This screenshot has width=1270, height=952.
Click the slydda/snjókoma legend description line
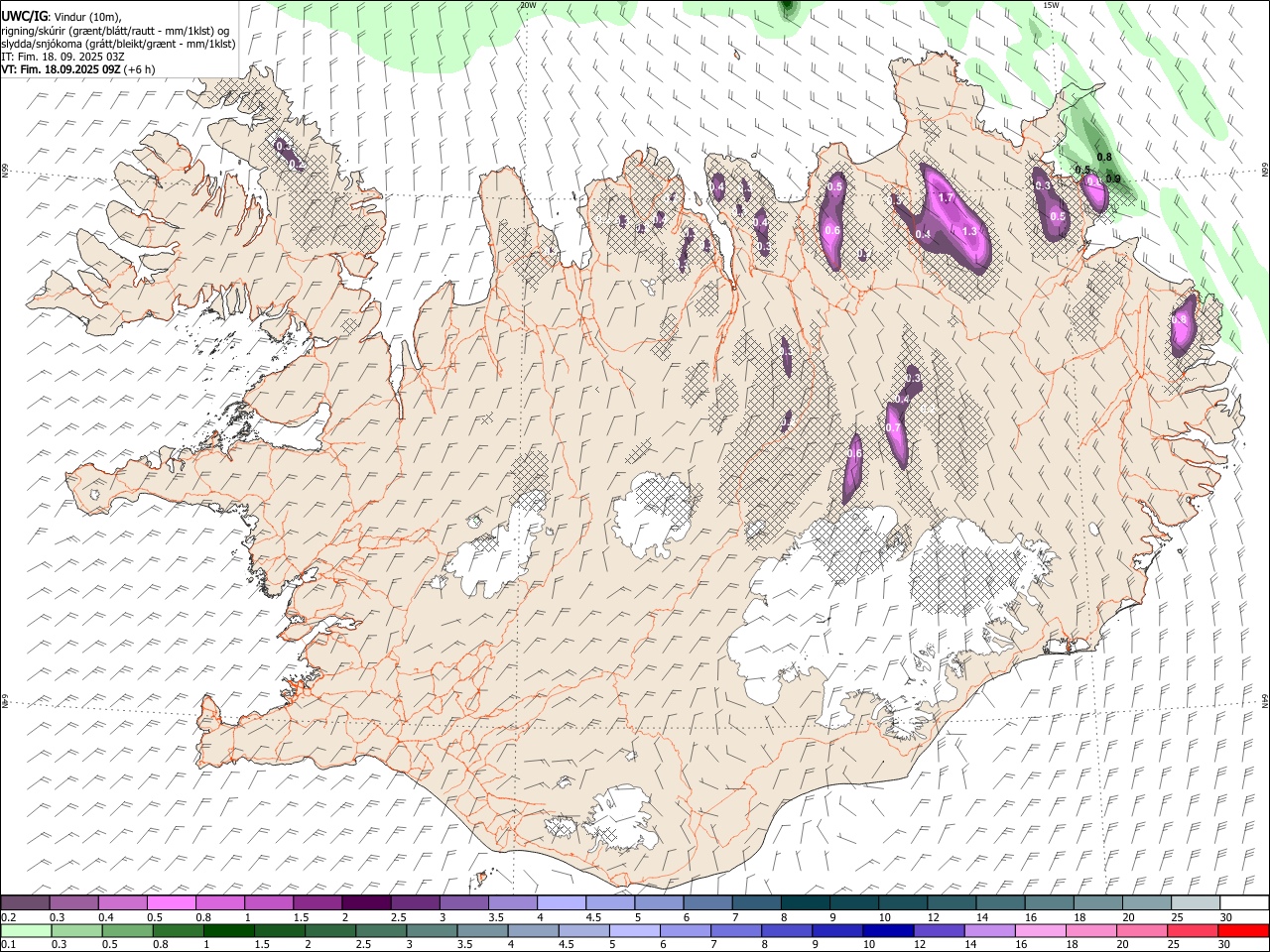(118, 44)
